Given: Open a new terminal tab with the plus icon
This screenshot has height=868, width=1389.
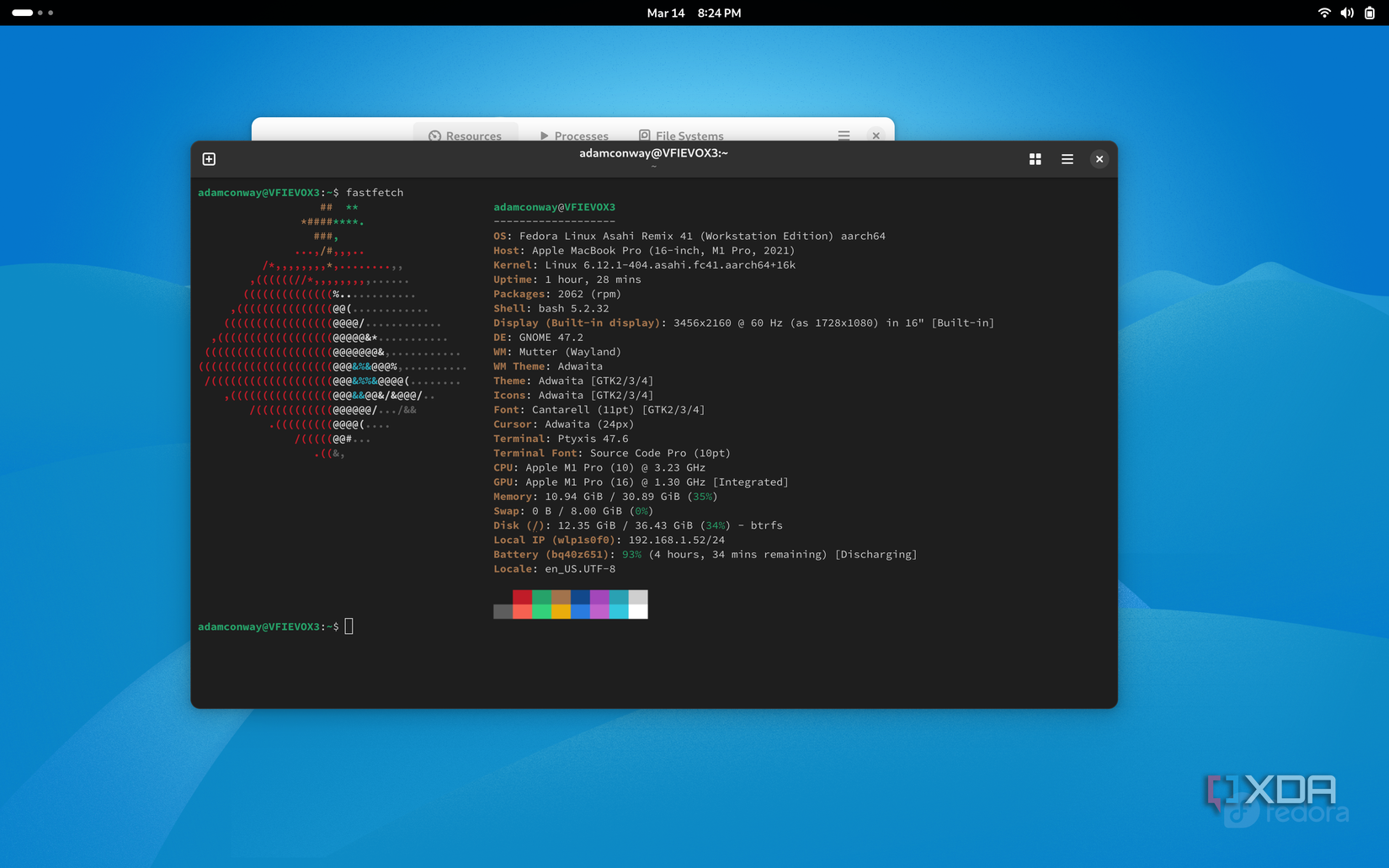Looking at the screenshot, I should point(208,158).
